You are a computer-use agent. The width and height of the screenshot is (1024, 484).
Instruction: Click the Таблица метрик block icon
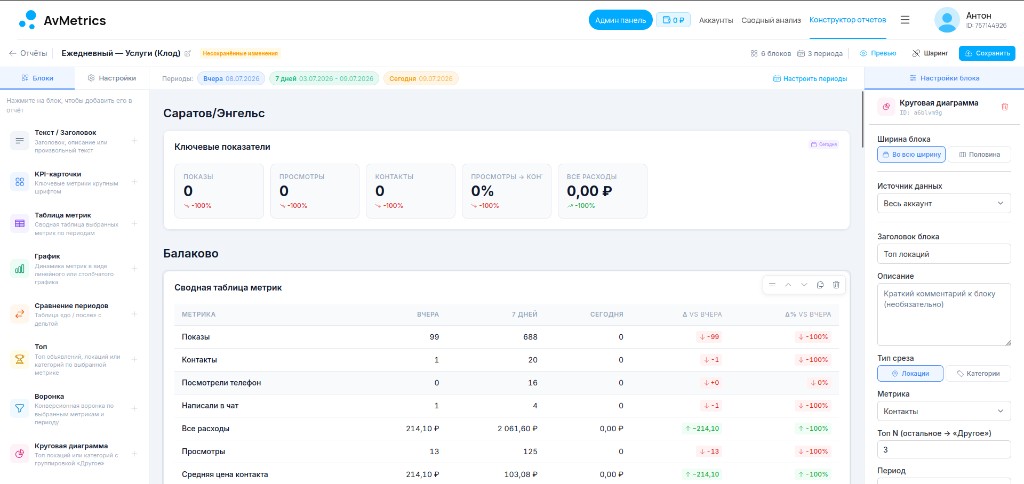[x=19, y=223]
